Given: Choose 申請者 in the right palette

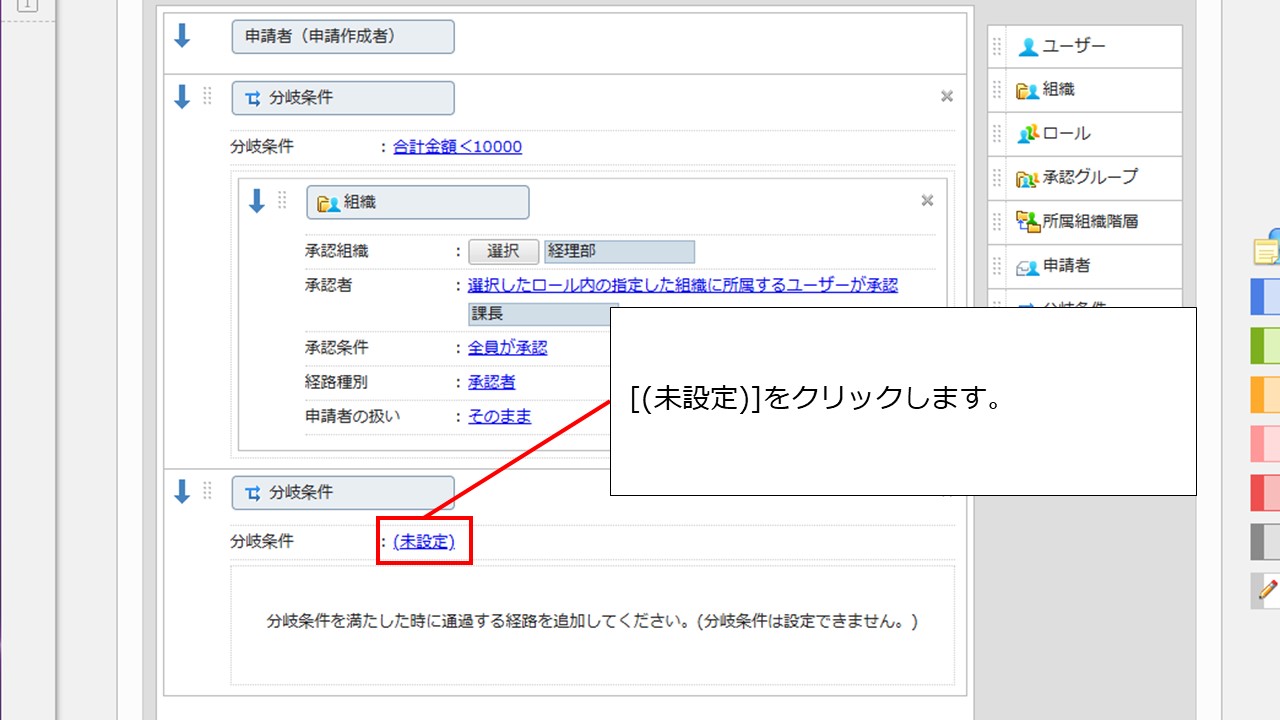Looking at the screenshot, I should pyautogui.click(x=1066, y=265).
